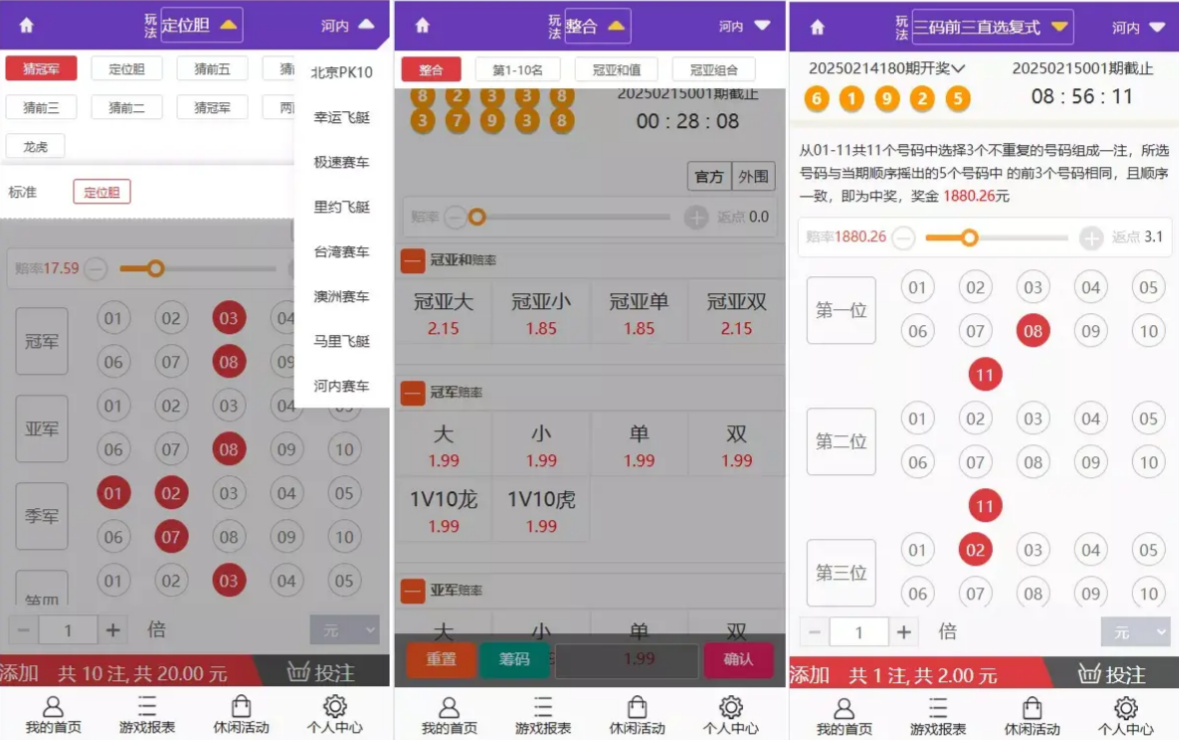Open 休闲活动 bag icon in the middle panel
1179x740 pixels.
(637, 707)
